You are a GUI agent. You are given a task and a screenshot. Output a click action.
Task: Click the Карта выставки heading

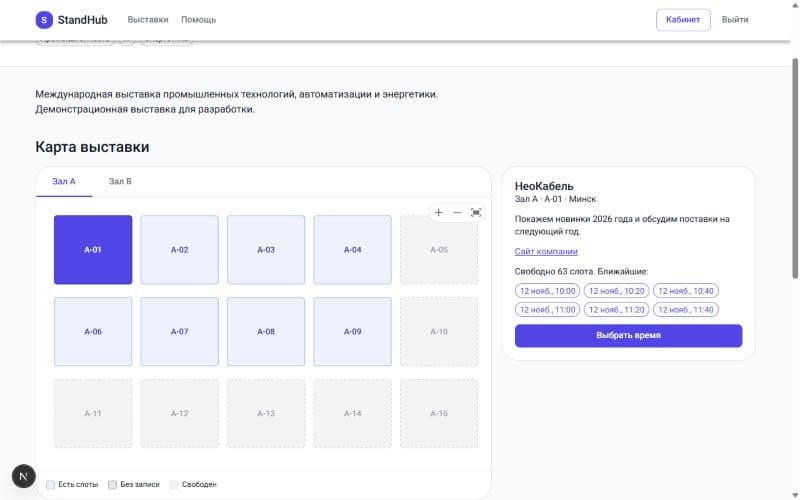pos(92,147)
